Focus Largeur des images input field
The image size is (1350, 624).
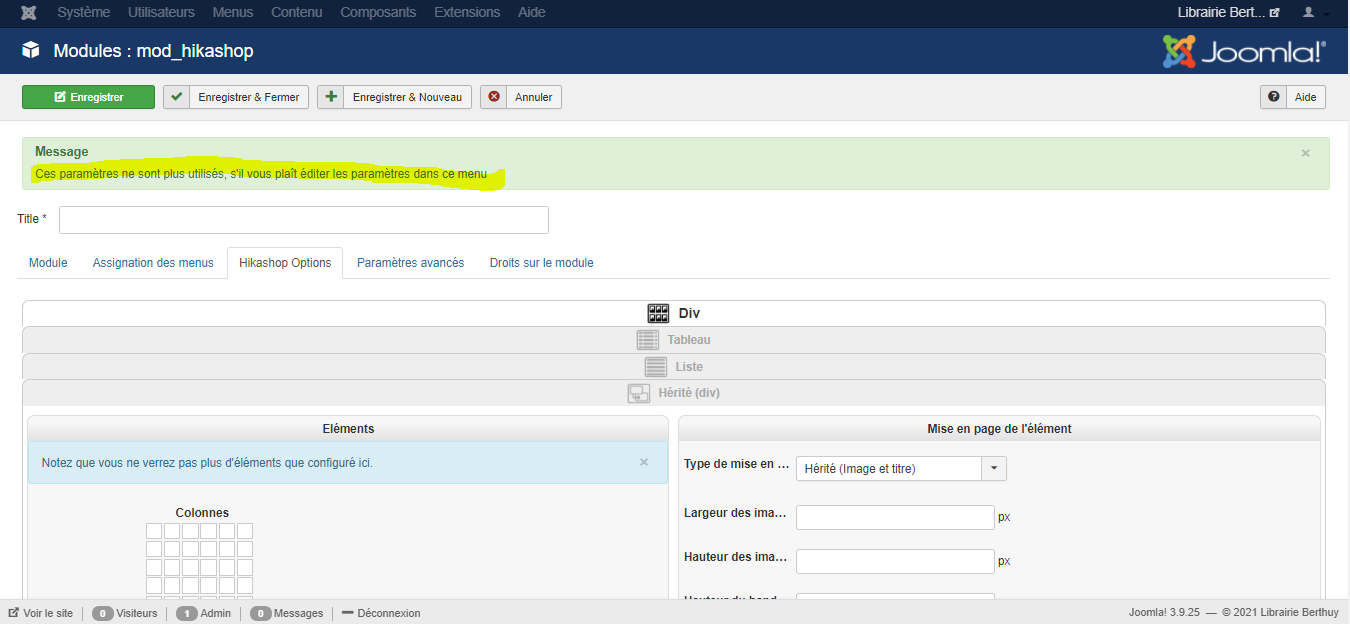895,517
